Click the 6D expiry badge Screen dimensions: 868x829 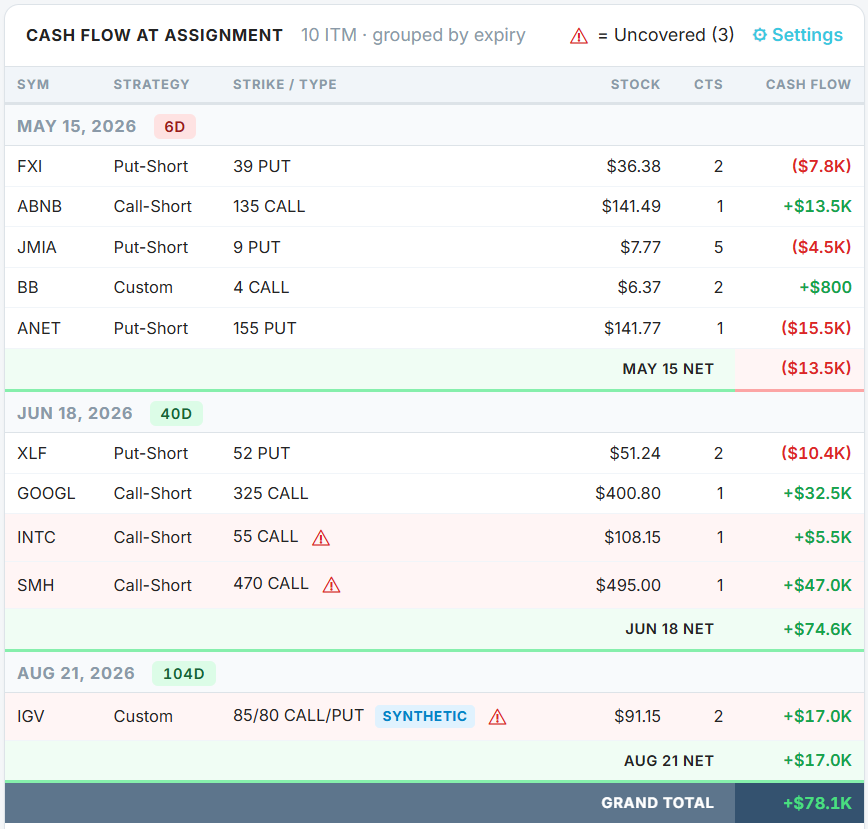pos(174,127)
